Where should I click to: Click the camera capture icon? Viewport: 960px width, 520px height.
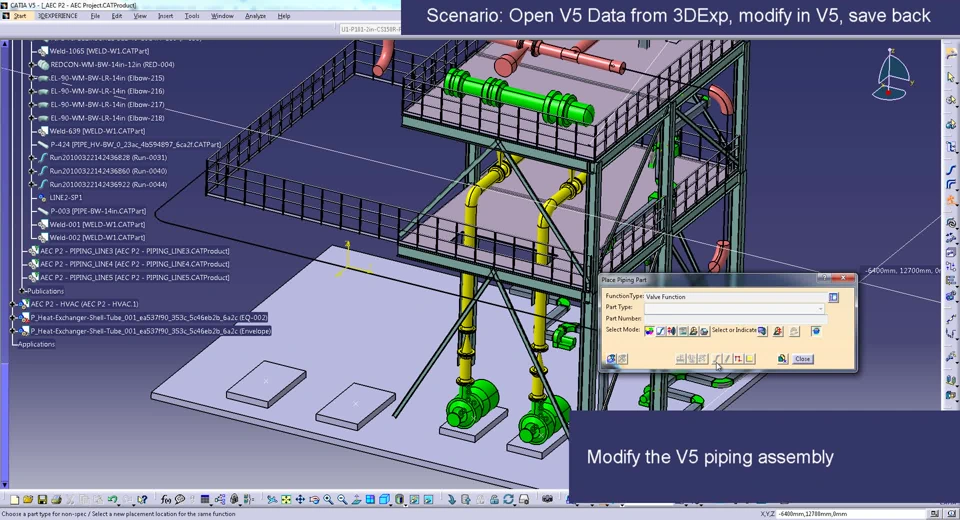click(x=547, y=500)
